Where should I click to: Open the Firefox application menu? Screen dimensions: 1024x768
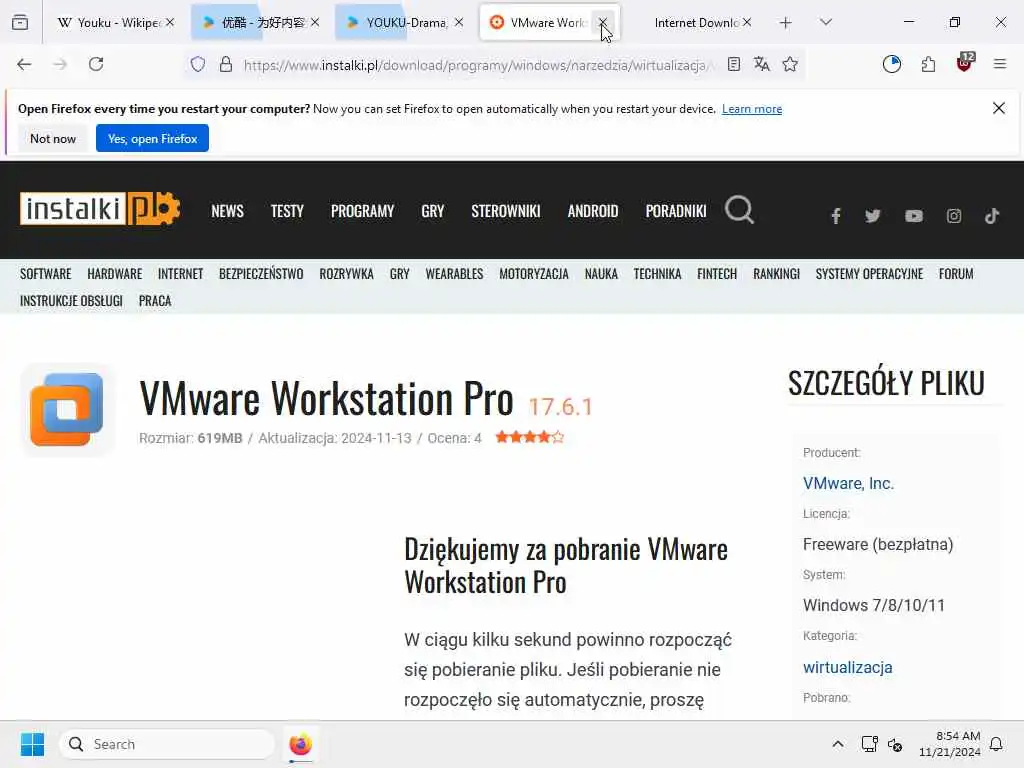(x=1000, y=64)
